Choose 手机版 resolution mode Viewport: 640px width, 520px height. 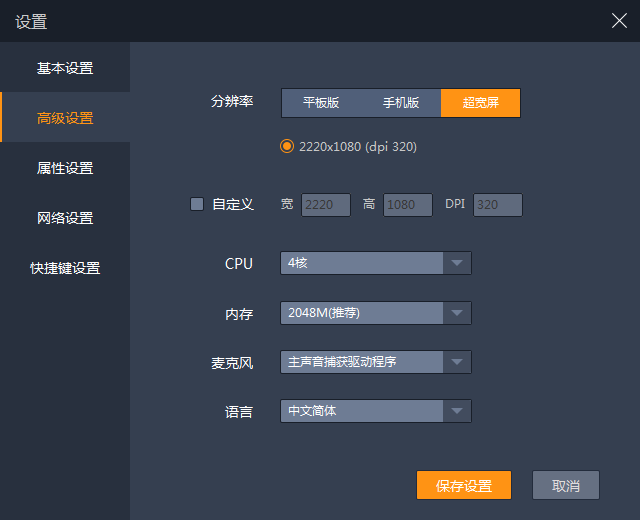(x=401, y=103)
